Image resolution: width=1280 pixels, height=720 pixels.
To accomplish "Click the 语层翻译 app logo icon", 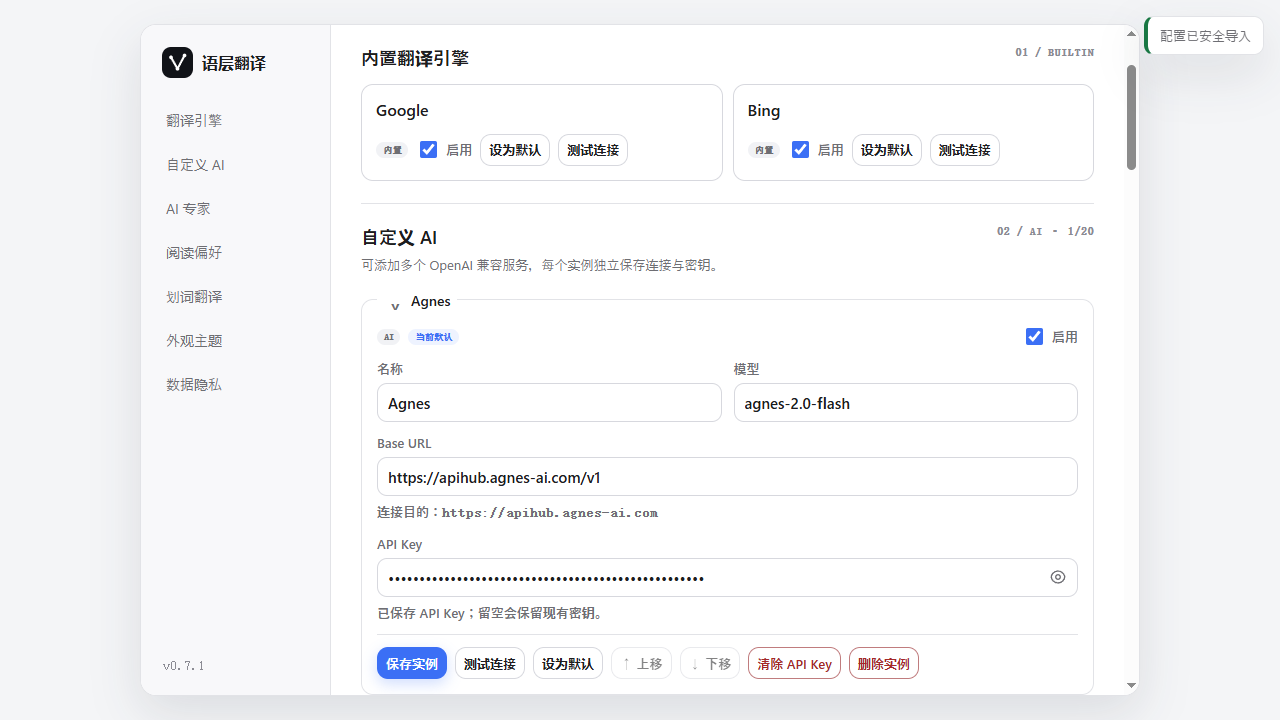I will coord(177,62).
